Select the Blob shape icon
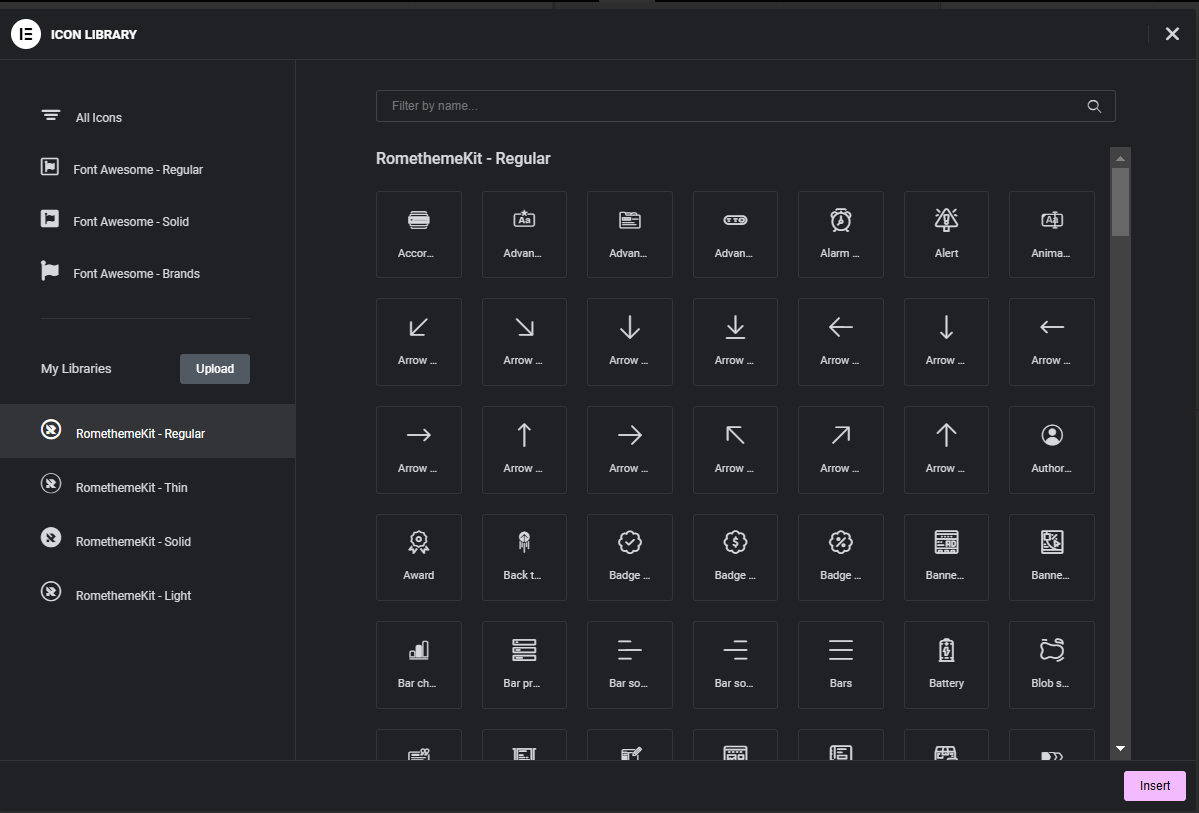 pyautogui.click(x=1051, y=665)
